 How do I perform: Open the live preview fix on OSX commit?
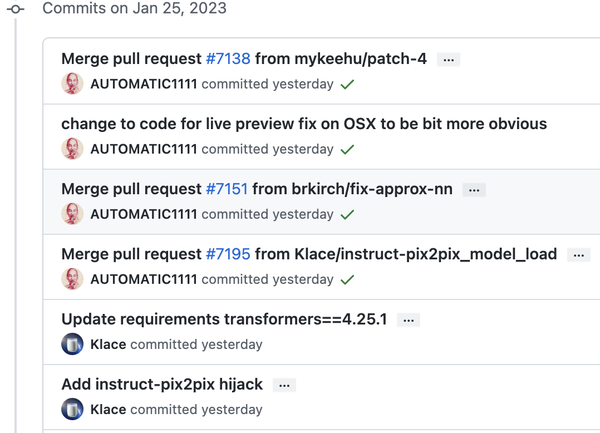pos(304,124)
